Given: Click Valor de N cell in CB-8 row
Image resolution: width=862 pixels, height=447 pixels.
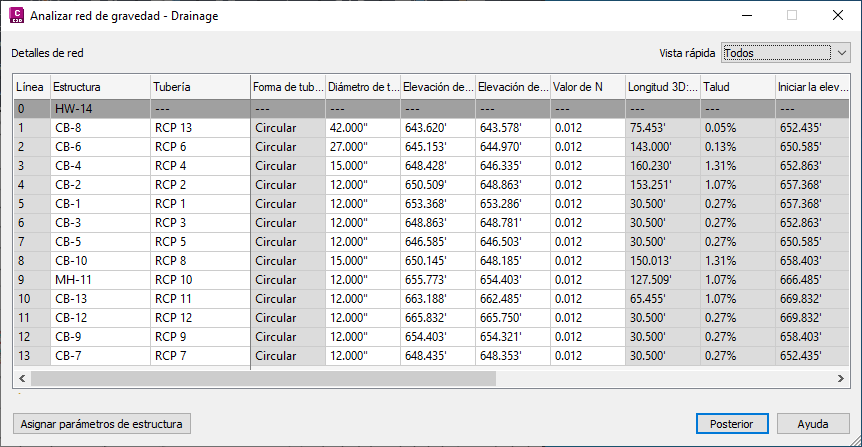Looking at the screenshot, I should [588, 128].
